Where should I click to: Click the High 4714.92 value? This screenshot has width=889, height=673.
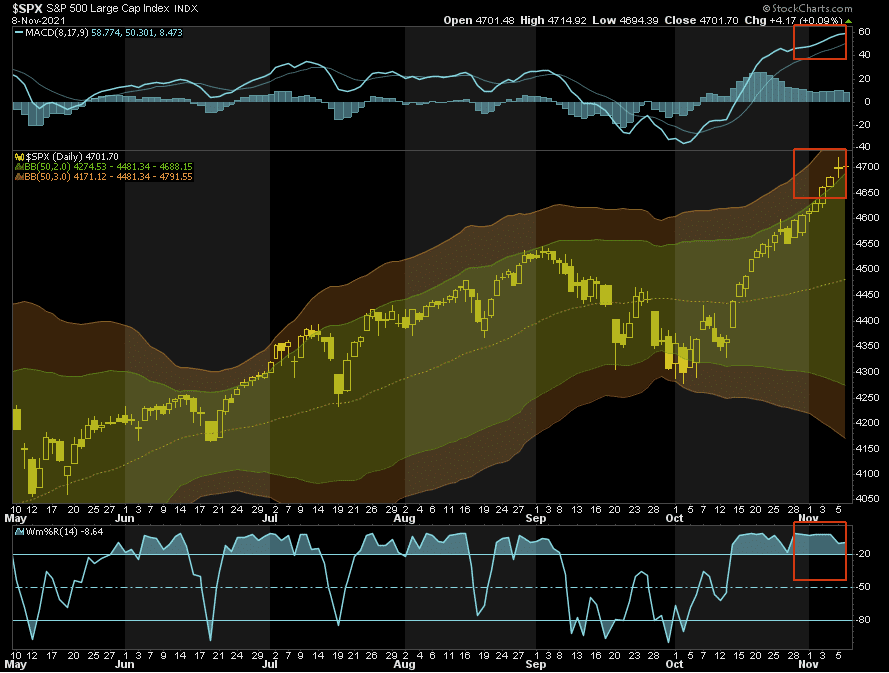click(553, 20)
